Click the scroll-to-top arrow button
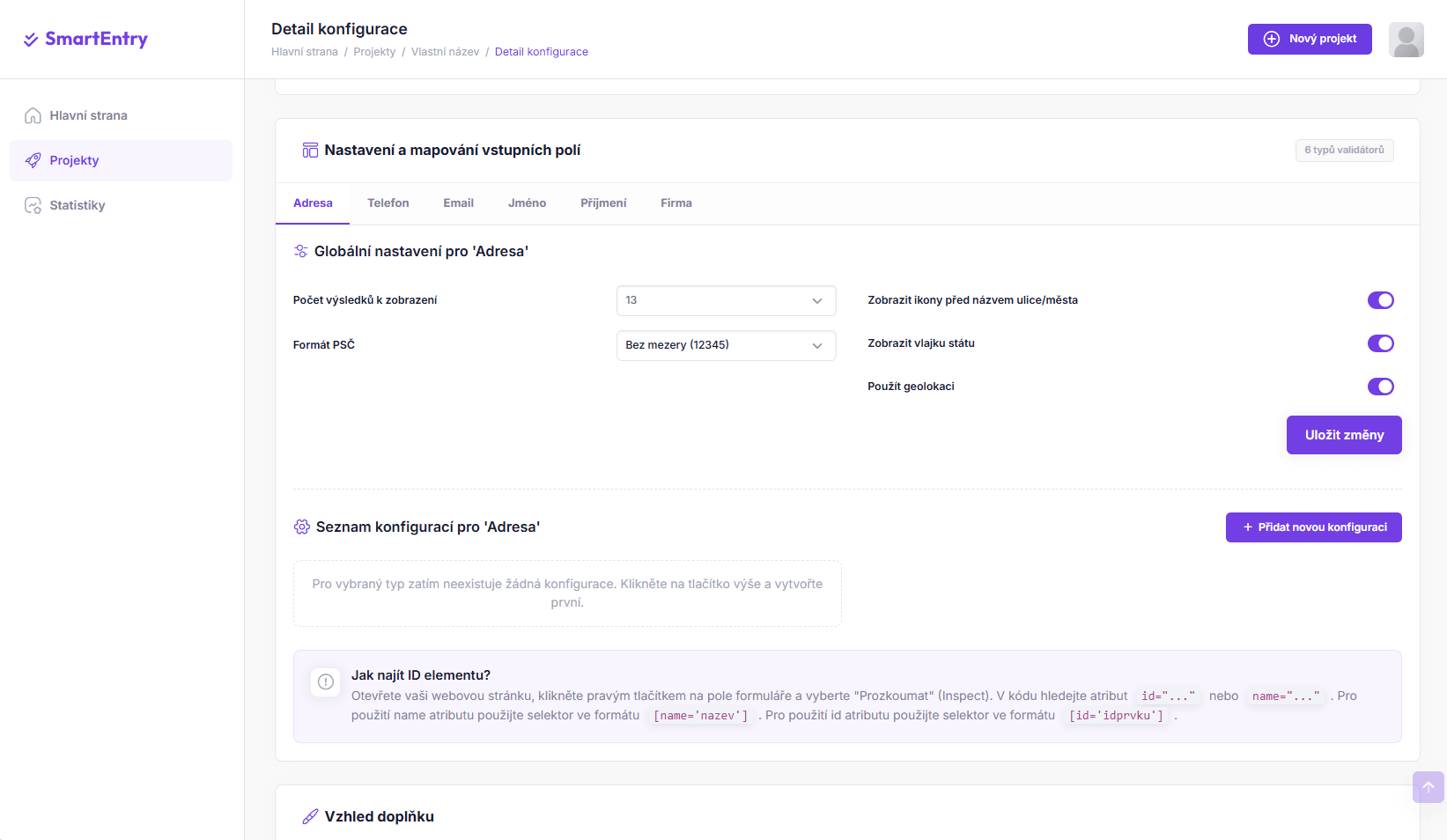The width and height of the screenshot is (1447, 840). [x=1428, y=787]
